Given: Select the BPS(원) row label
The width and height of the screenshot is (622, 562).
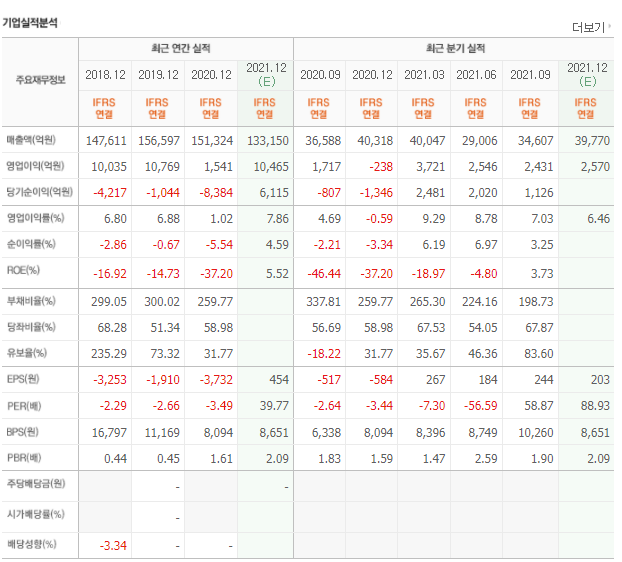Looking at the screenshot, I should tap(22, 432).
